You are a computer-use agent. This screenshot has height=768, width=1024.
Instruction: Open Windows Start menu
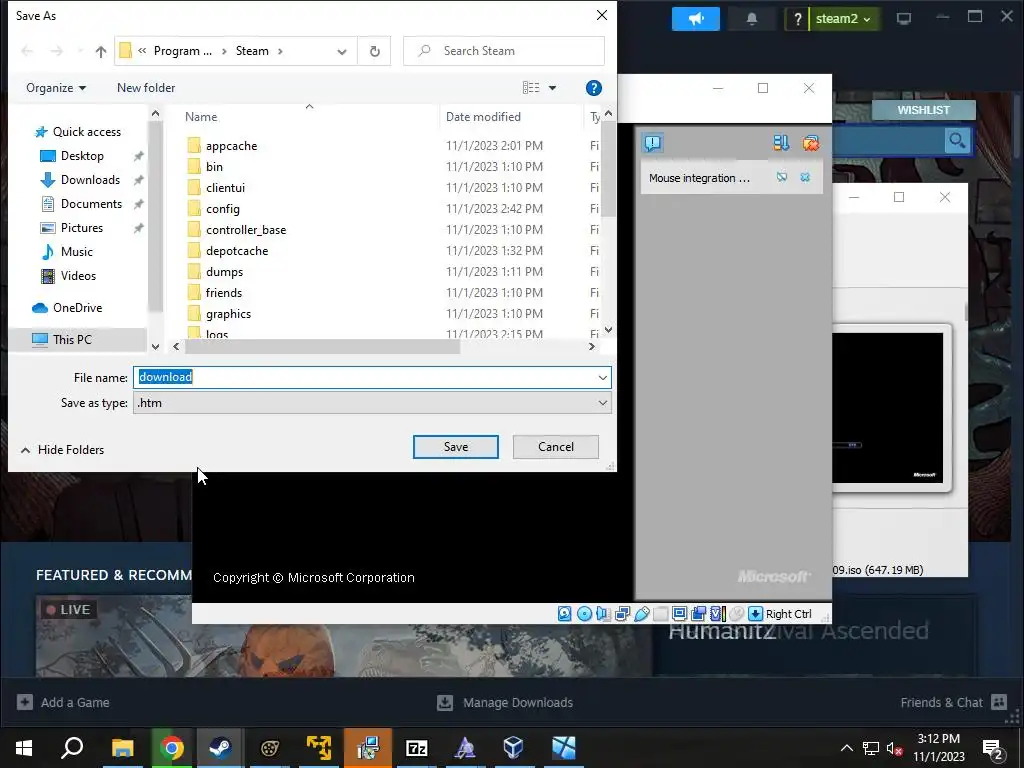point(24,748)
